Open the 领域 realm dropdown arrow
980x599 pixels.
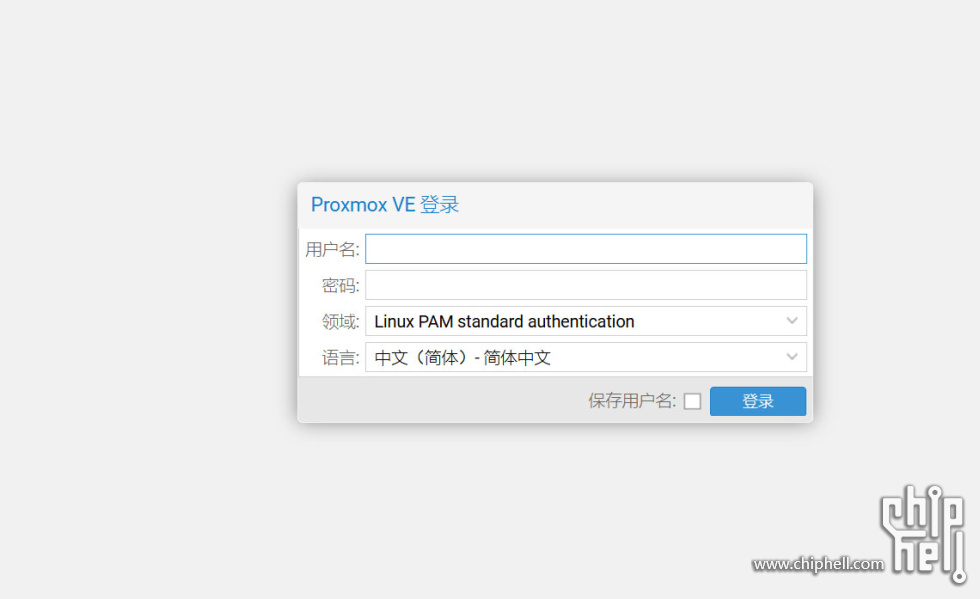pos(792,321)
